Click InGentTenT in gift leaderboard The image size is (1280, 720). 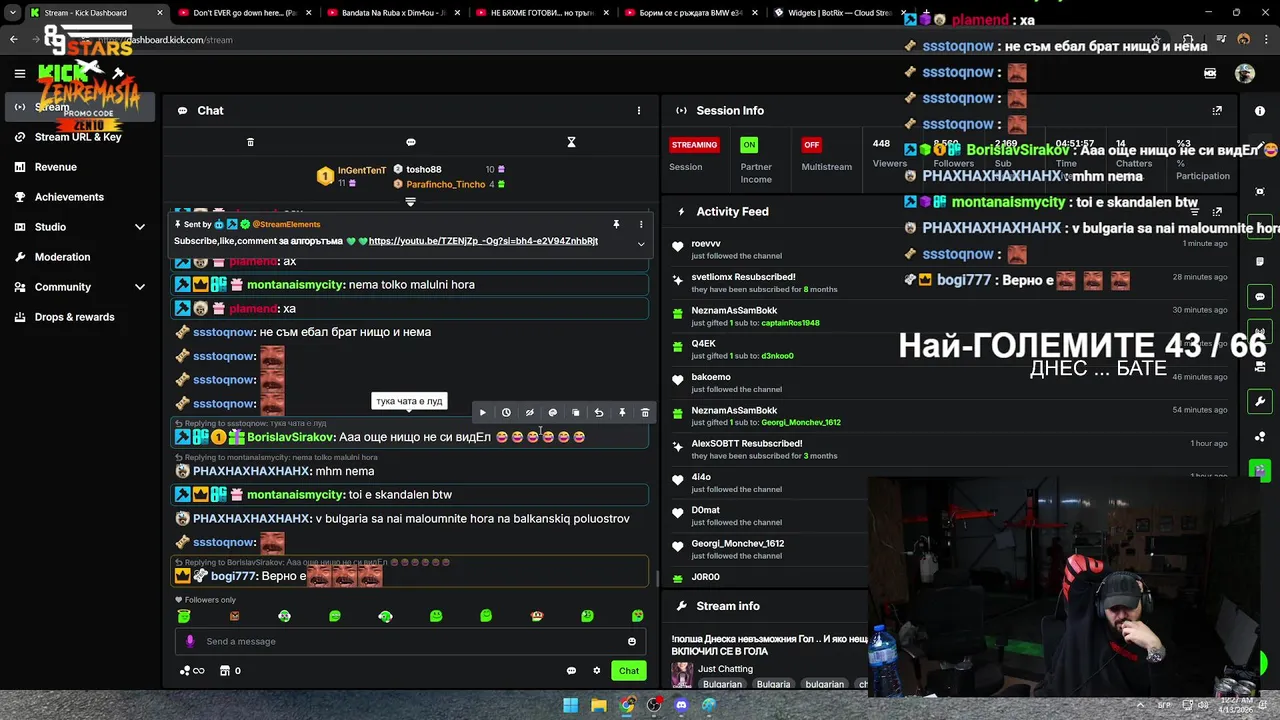361,170
